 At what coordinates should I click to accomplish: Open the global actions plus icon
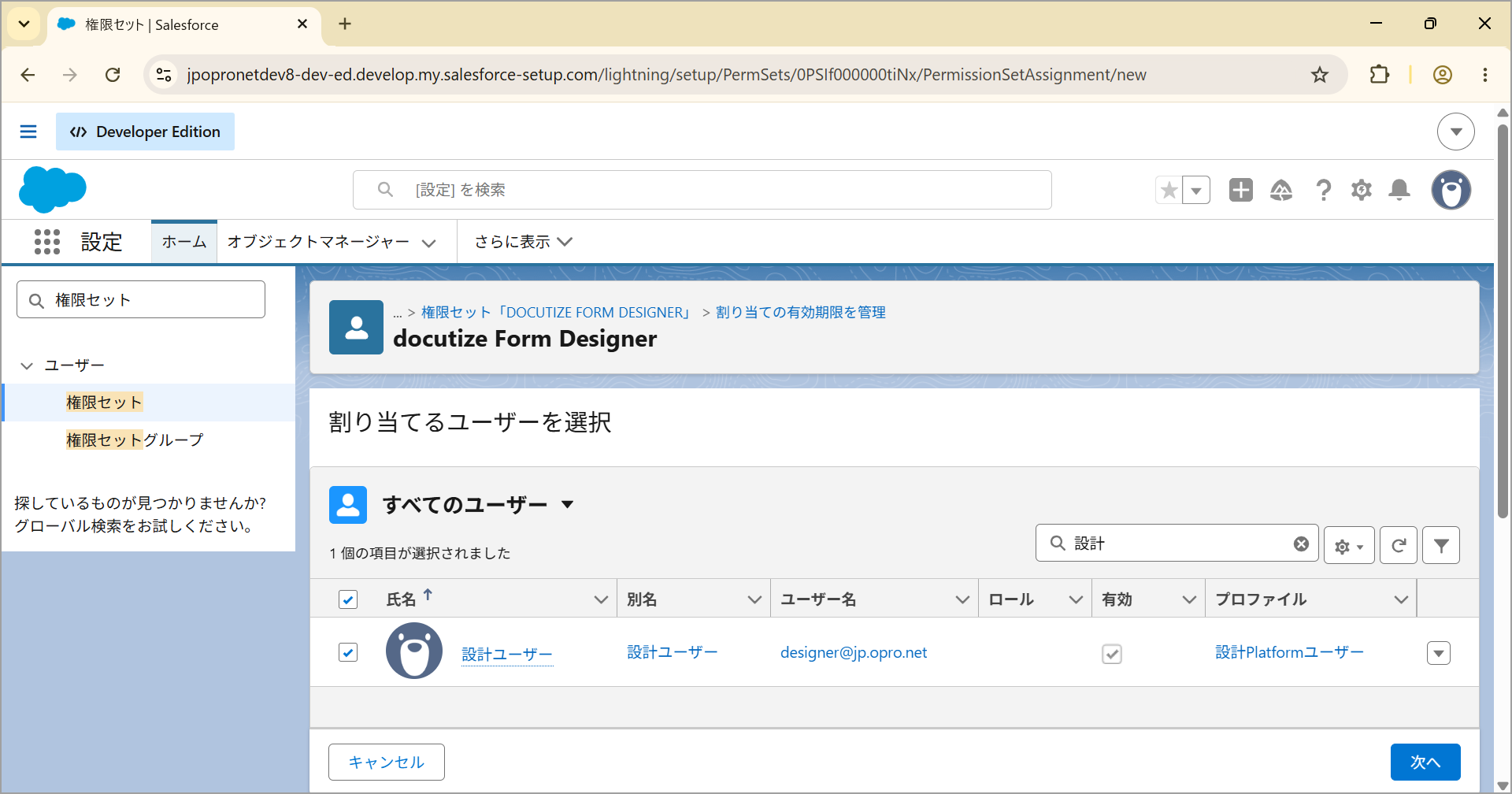coord(1241,190)
